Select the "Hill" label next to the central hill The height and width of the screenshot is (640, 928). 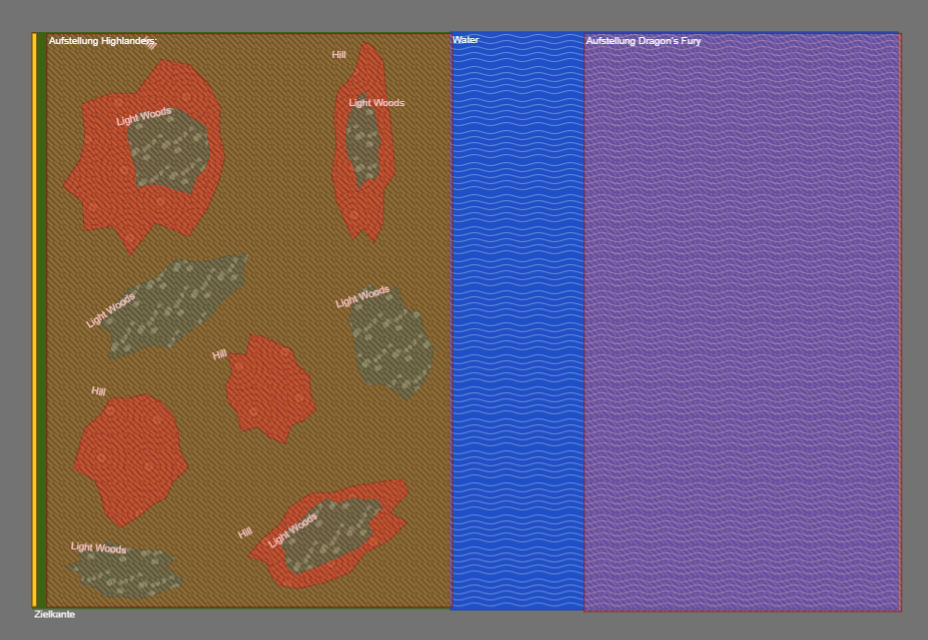coord(220,355)
